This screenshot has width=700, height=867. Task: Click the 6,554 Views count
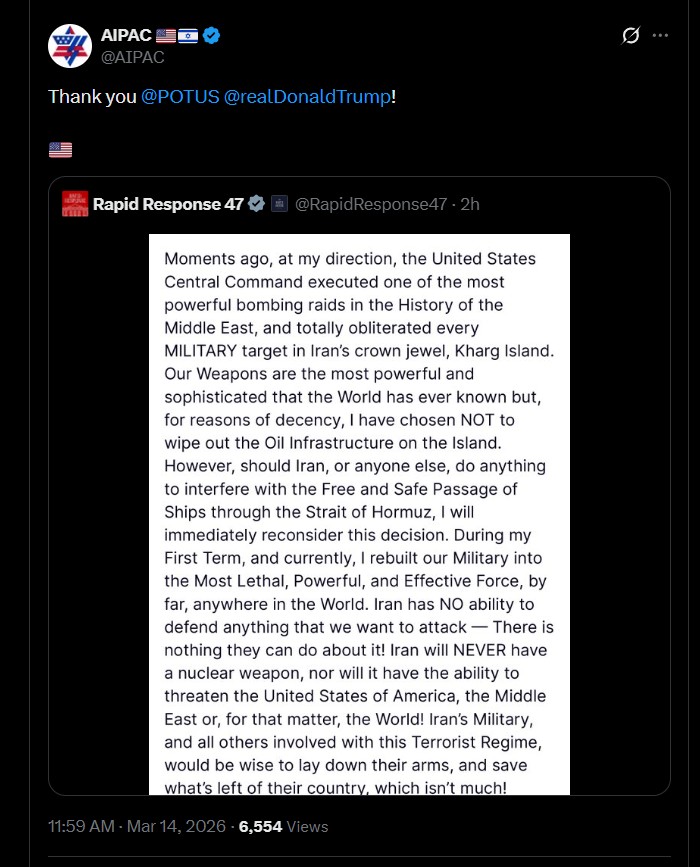tap(284, 827)
